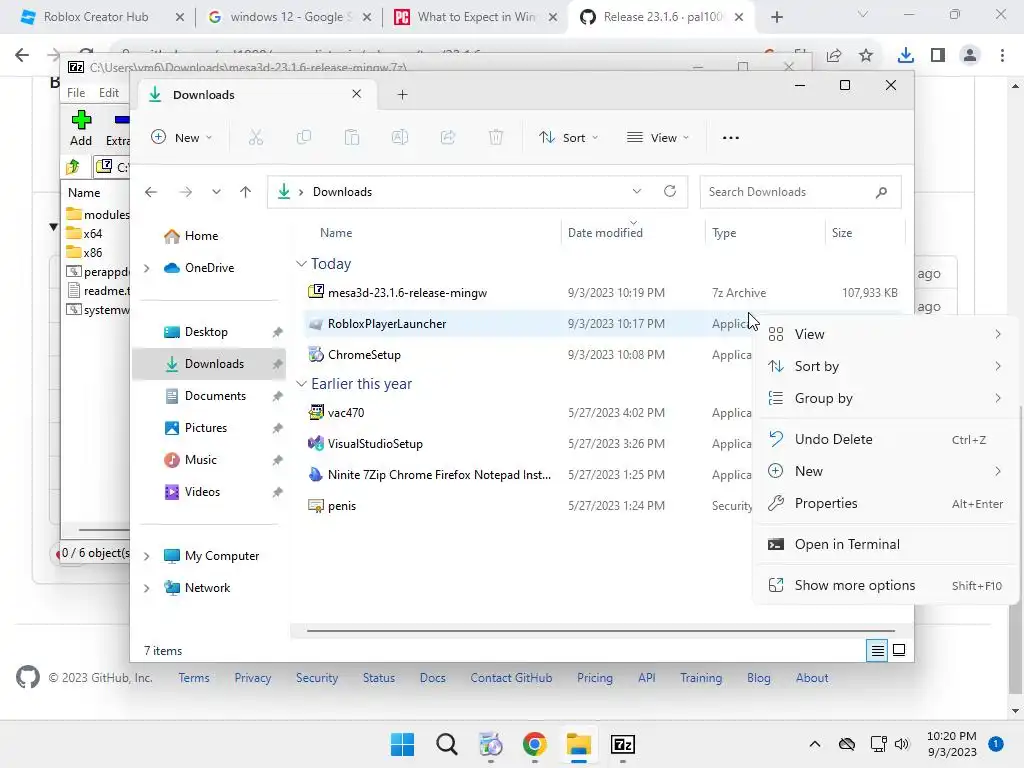Open the Sort dropdown in Explorer toolbar
Viewport: 1024px width, 768px height.
568,138
